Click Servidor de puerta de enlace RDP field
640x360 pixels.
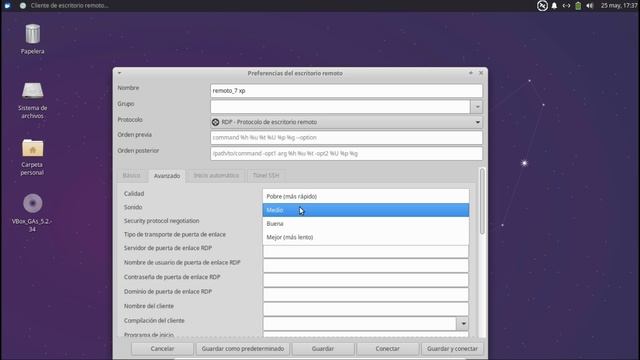(366, 251)
